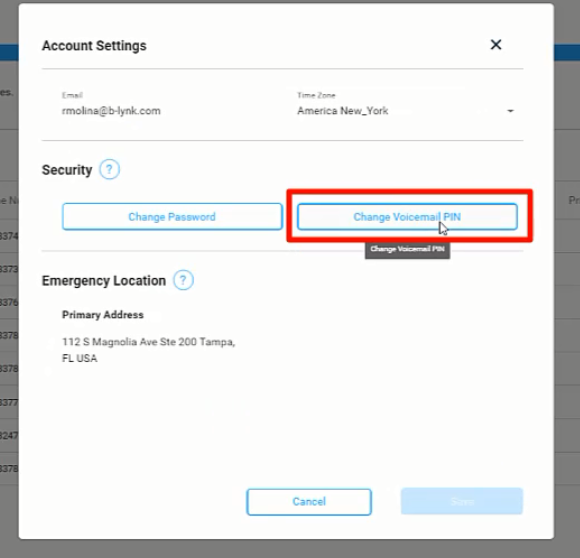Image resolution: width=580 pixels, height=558 pixels.
Task: Select the America New_York time zone value
Action: [343, 111]
